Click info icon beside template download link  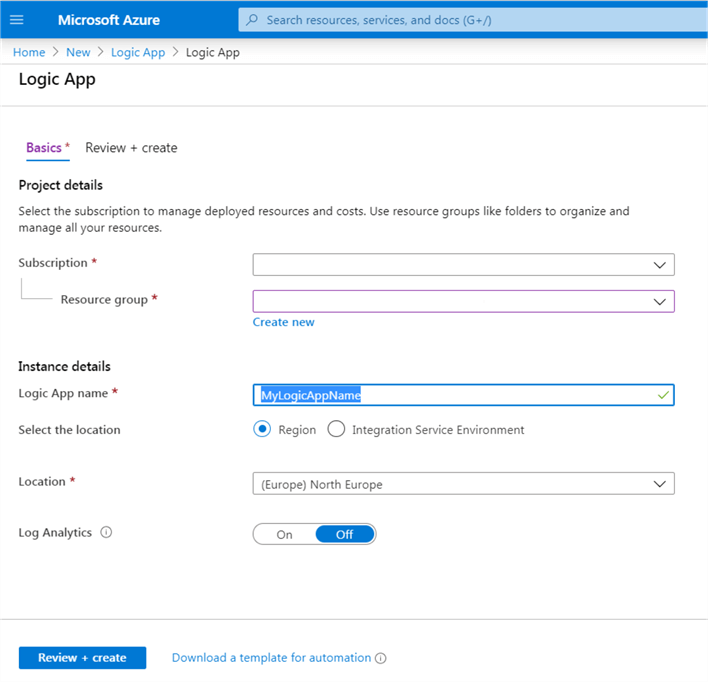click(381, 658)
